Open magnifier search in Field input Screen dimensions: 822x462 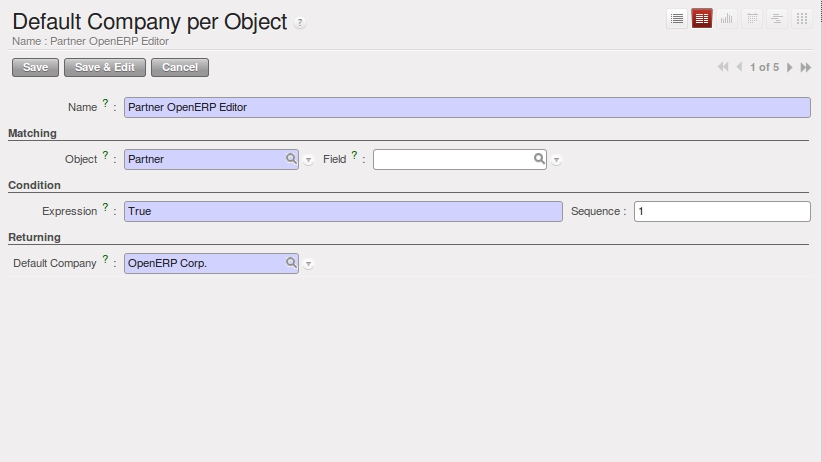tap(539, 158)
